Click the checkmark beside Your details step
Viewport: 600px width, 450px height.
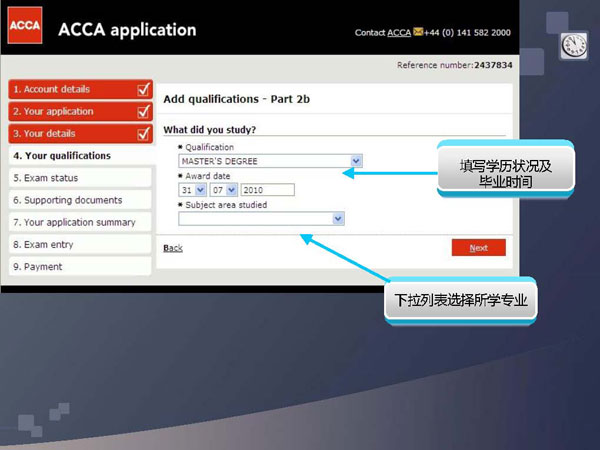pos(143,133)
